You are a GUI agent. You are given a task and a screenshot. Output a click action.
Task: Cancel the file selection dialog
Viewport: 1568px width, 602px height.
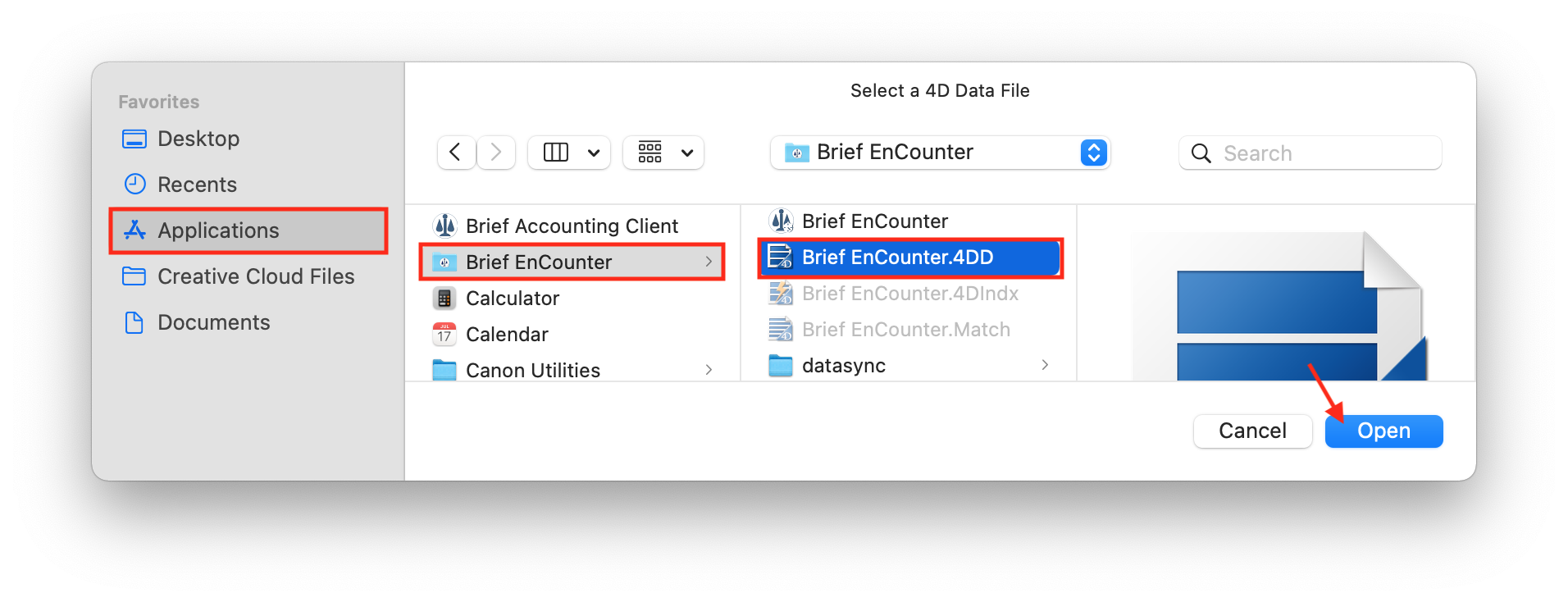tap(1253, 431)
